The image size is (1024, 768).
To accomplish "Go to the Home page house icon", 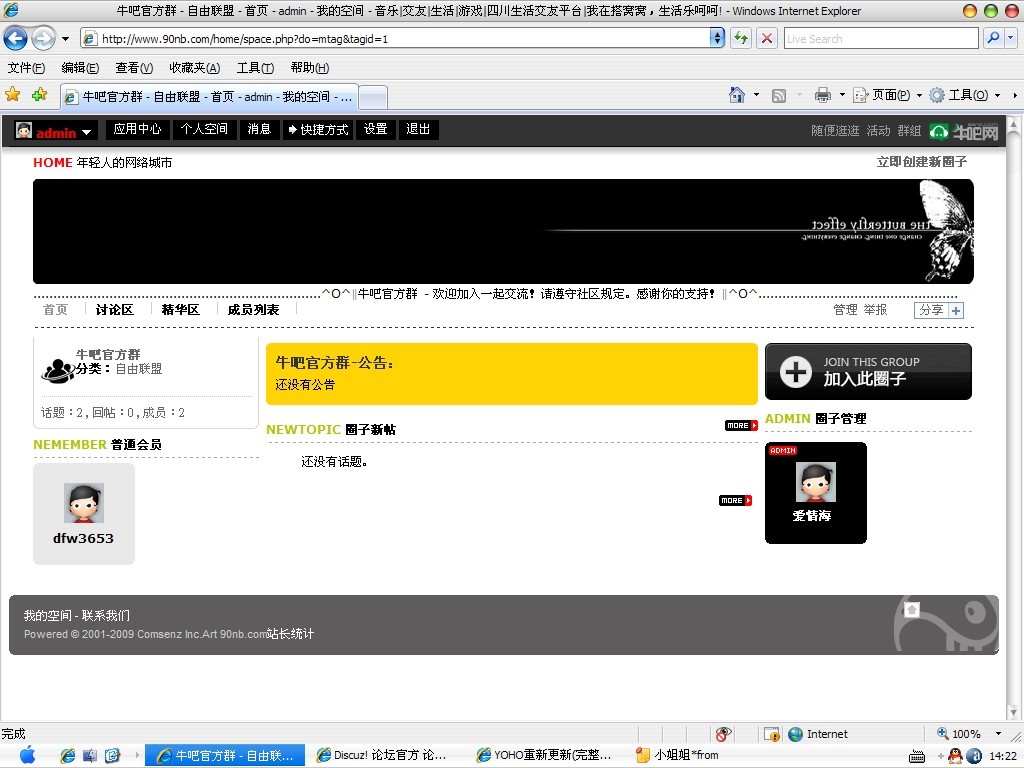I will [x=737, y=95].
